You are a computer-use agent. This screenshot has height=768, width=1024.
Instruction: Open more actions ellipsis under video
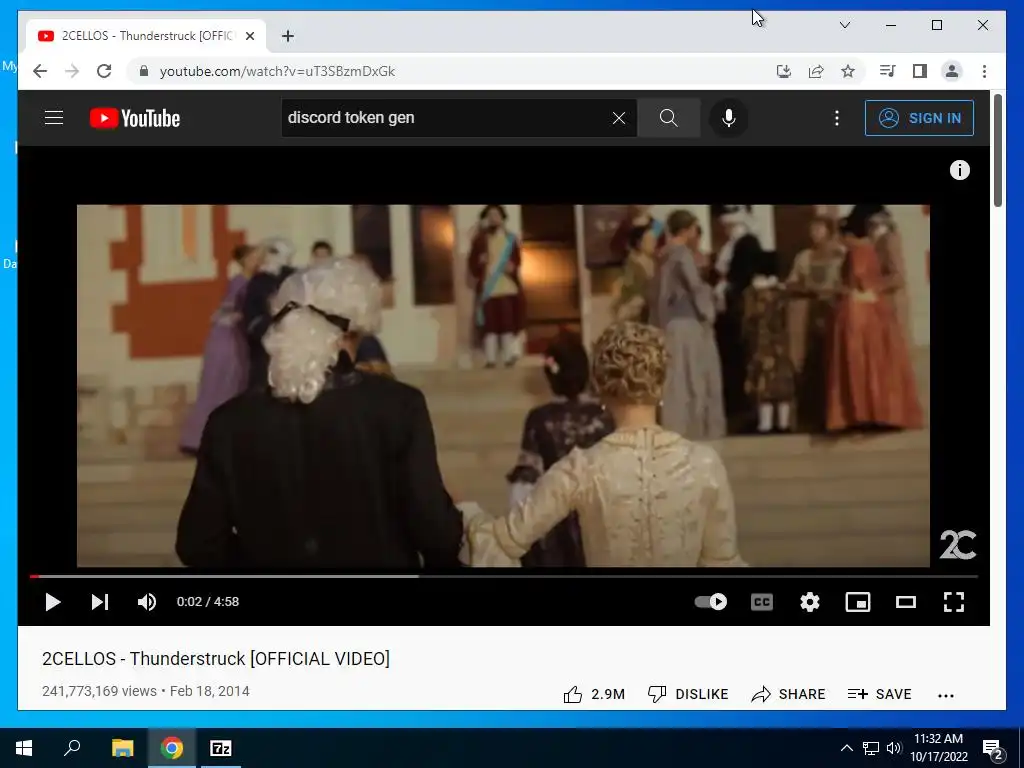[x=946, y=696]
